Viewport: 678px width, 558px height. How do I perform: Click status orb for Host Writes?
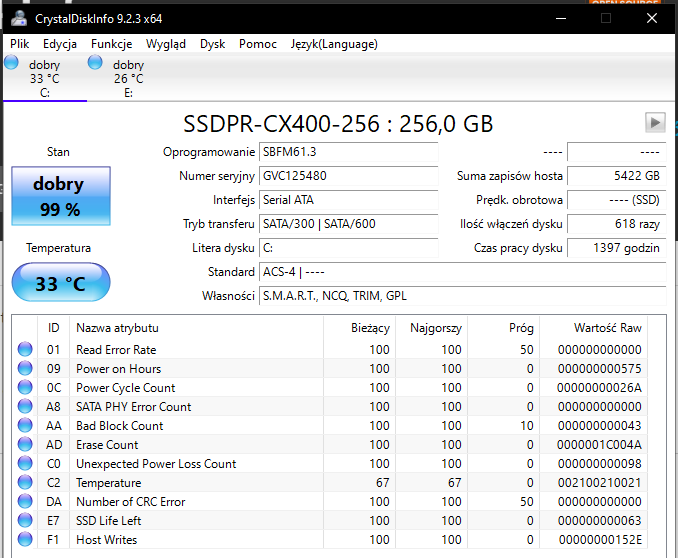(x=25, y=539)
